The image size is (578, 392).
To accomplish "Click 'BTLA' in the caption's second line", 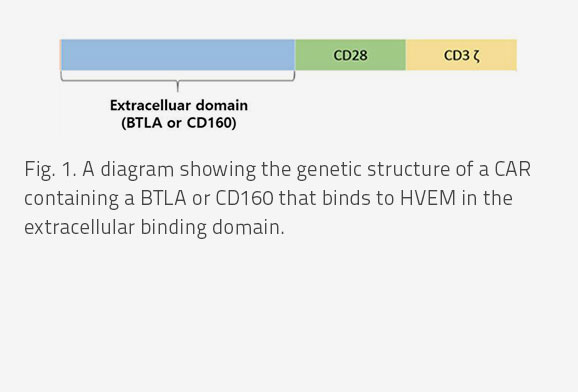I will point(163,198).
